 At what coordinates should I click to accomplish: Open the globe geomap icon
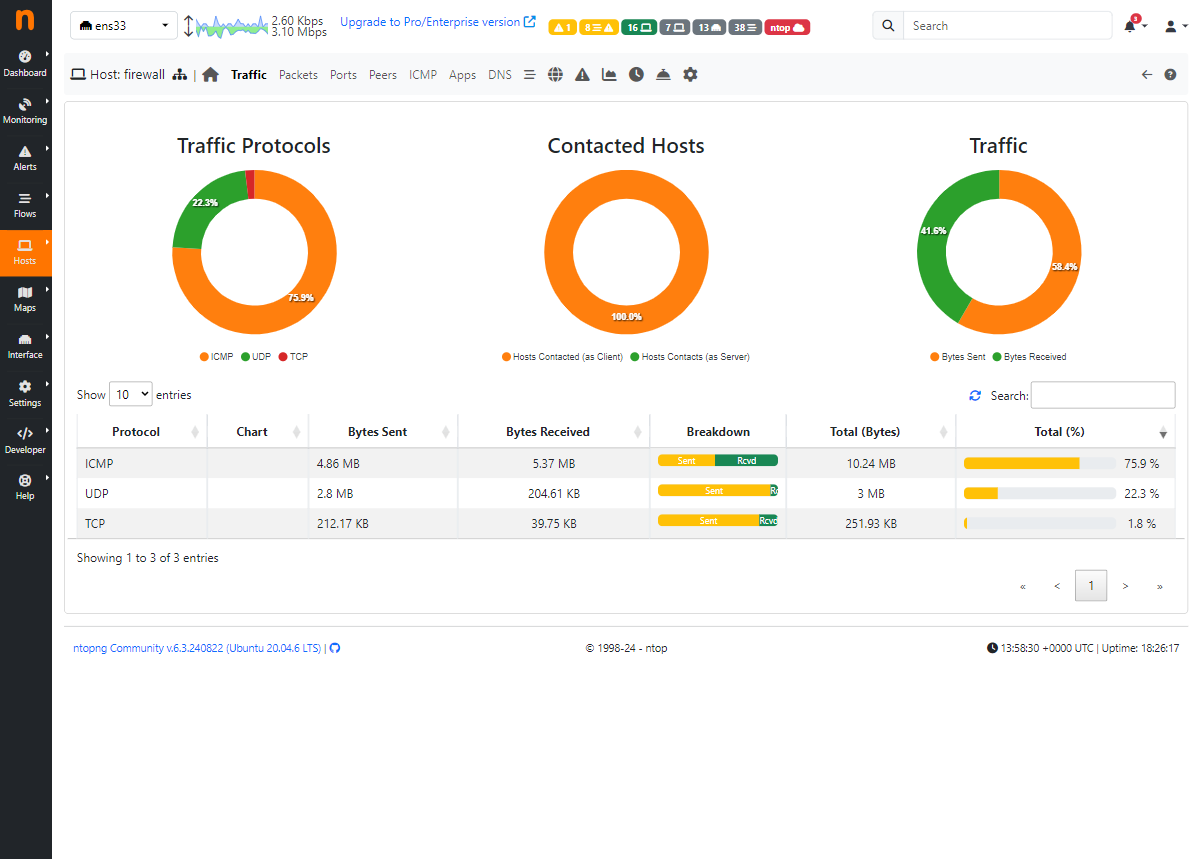(556, 75)
